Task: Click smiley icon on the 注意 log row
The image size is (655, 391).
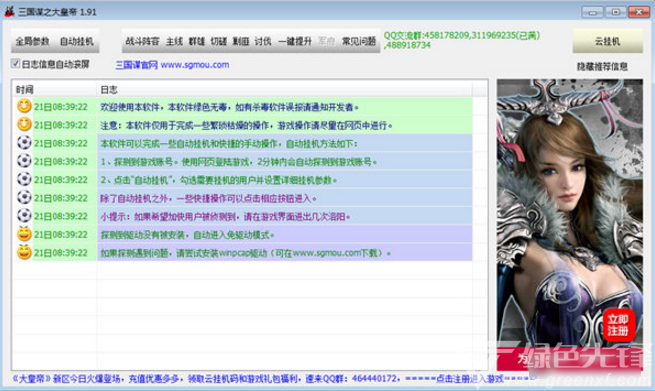Action: [24, 124]
